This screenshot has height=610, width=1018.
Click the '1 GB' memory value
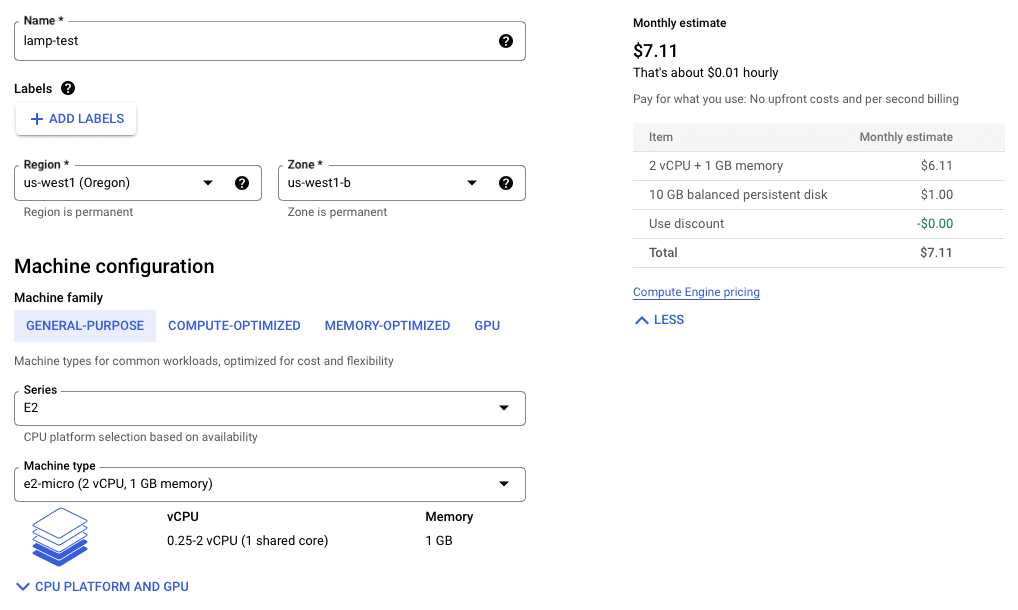[x=439, y=541]
